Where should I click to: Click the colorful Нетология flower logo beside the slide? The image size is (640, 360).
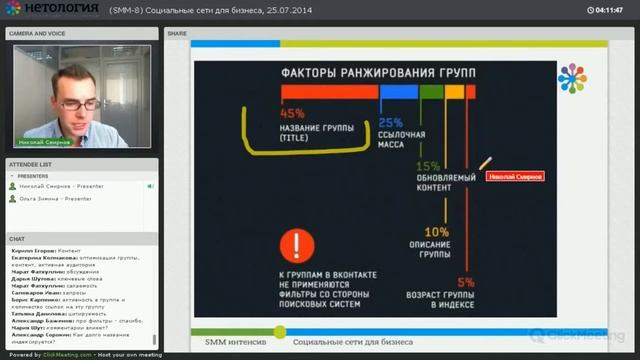click(572, 78)
